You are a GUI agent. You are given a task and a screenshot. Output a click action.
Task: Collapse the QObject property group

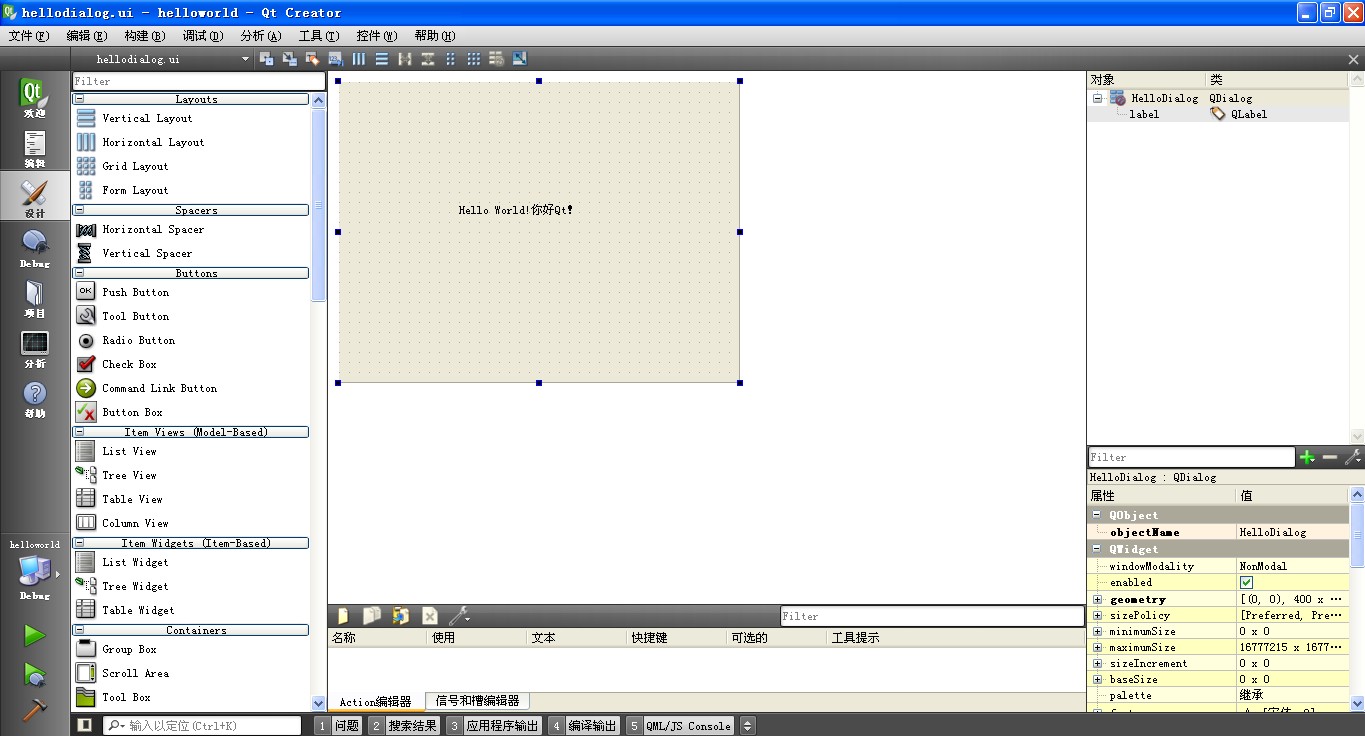(1097, 515)
